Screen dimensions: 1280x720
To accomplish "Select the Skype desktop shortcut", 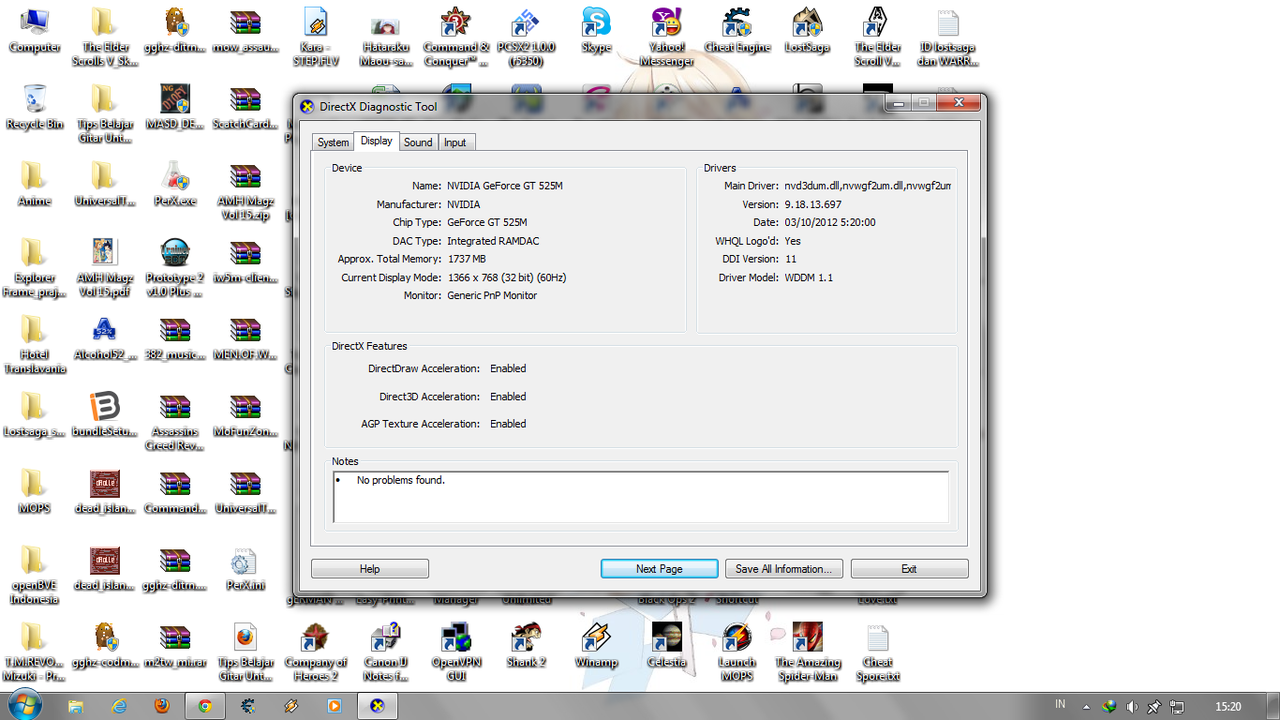I will (x=596, y=31).
